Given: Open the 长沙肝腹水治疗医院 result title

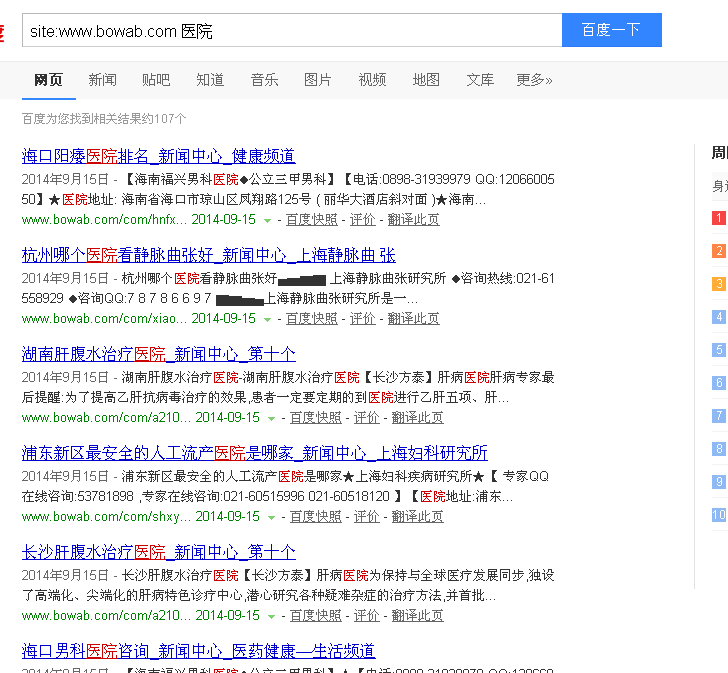Looking at the screenshot, I should pyautogui.click(x=158, y=552).
